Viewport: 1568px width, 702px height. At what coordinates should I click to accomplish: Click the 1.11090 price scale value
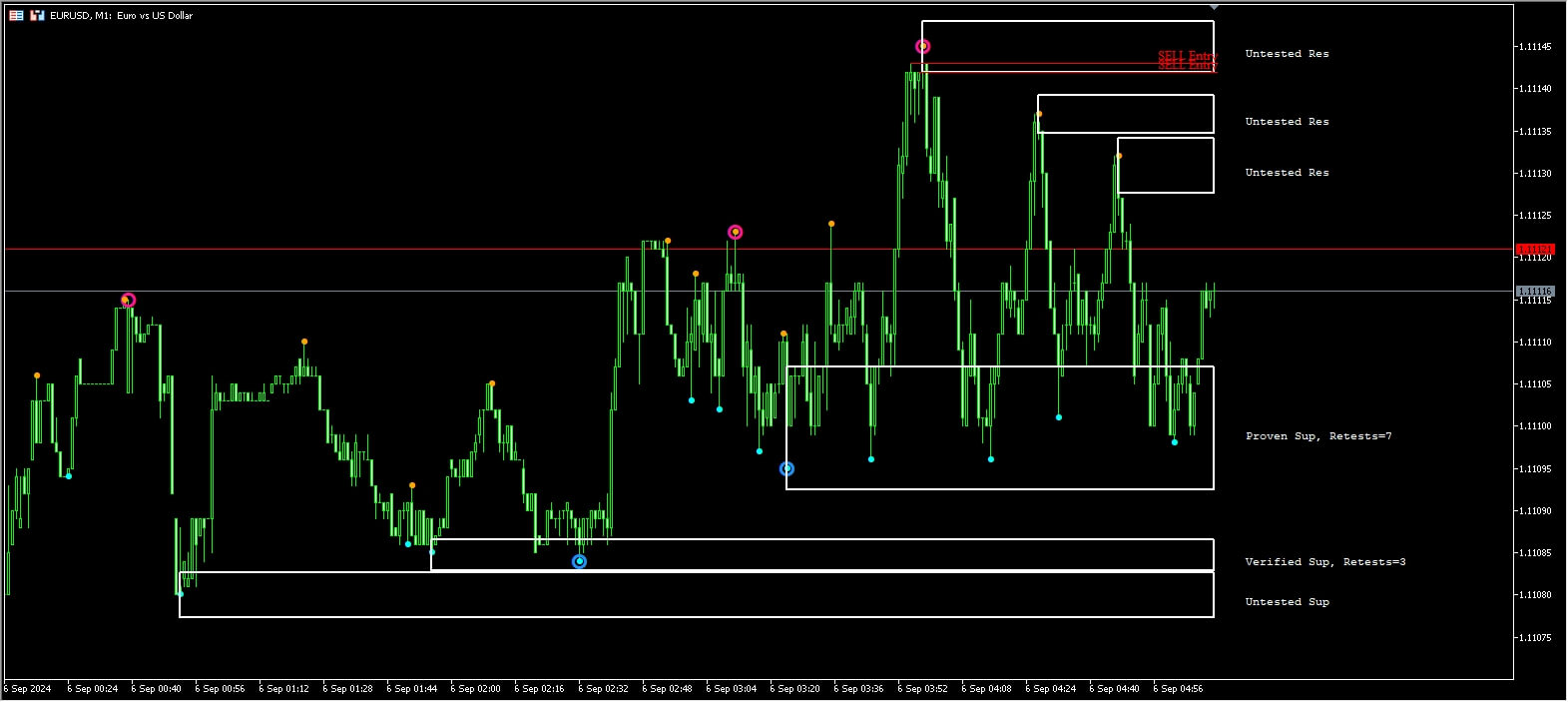[1537, 511]
